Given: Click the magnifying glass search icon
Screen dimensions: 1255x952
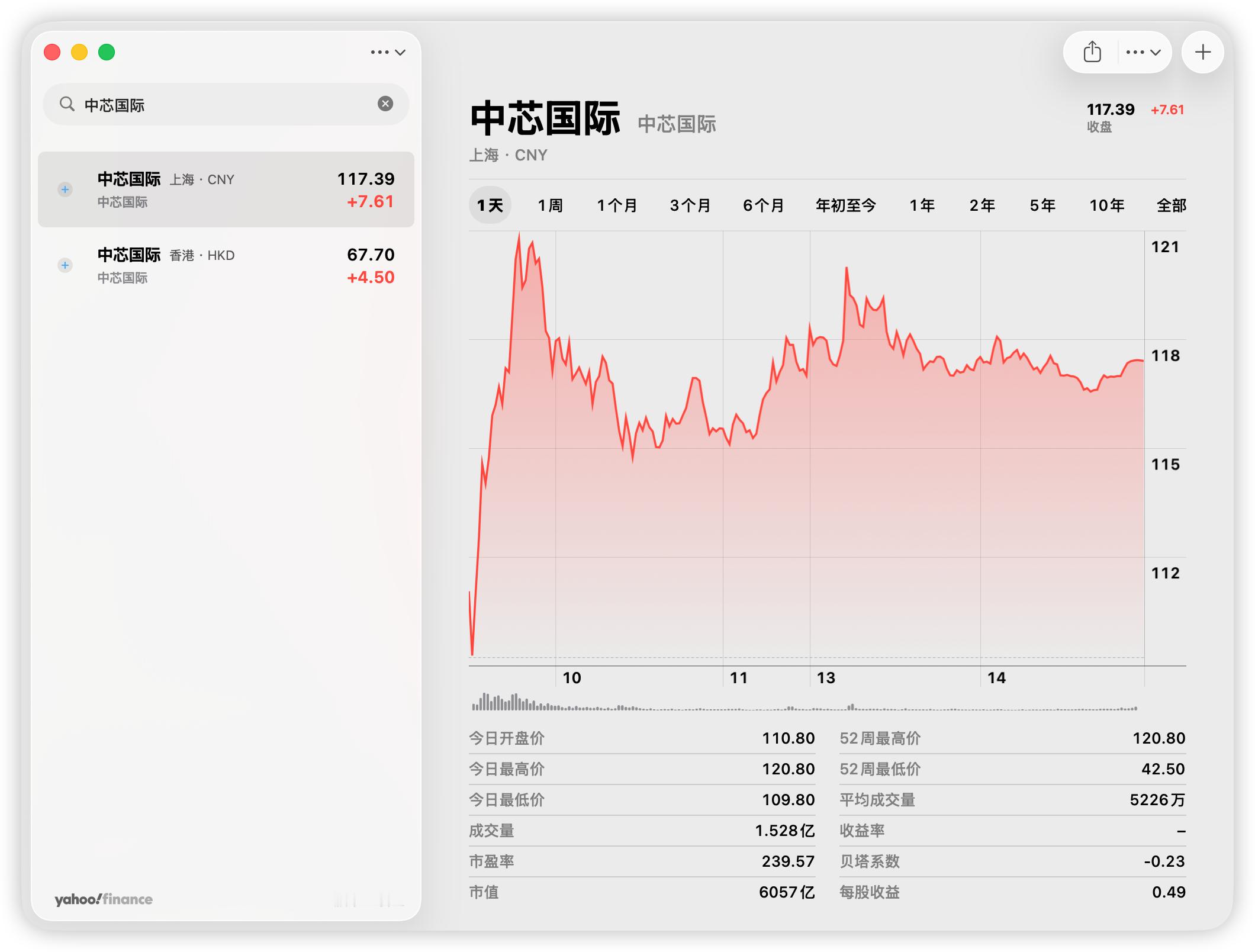Looking at the screenshot, I should point(67,104).
